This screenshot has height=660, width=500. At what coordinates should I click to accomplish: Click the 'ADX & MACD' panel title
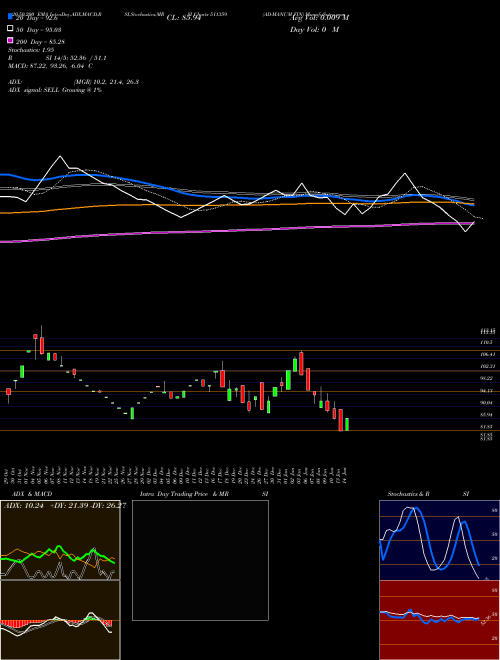pos(32,494)
